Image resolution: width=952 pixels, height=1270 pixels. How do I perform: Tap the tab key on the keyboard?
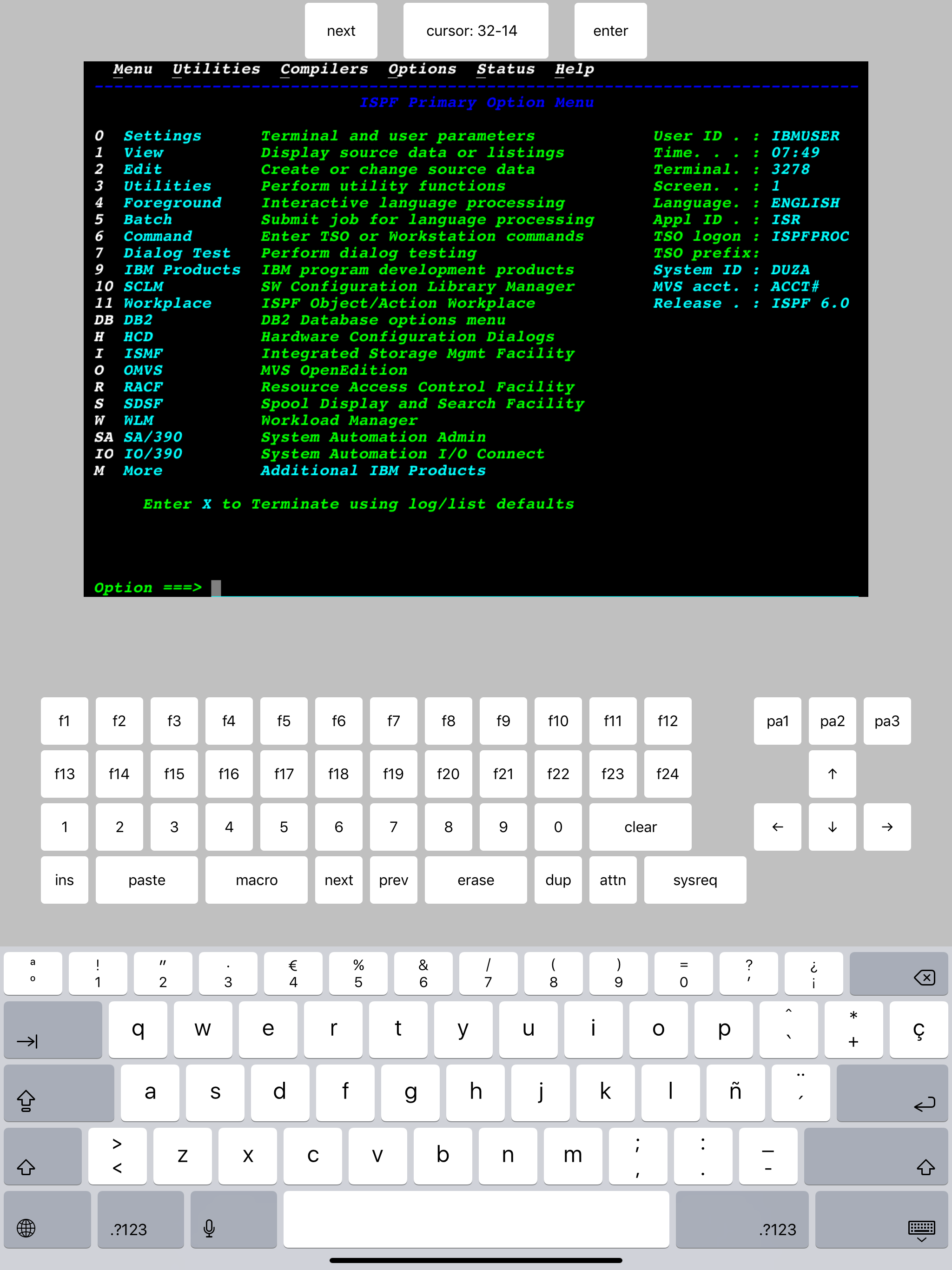(53, 1030)
